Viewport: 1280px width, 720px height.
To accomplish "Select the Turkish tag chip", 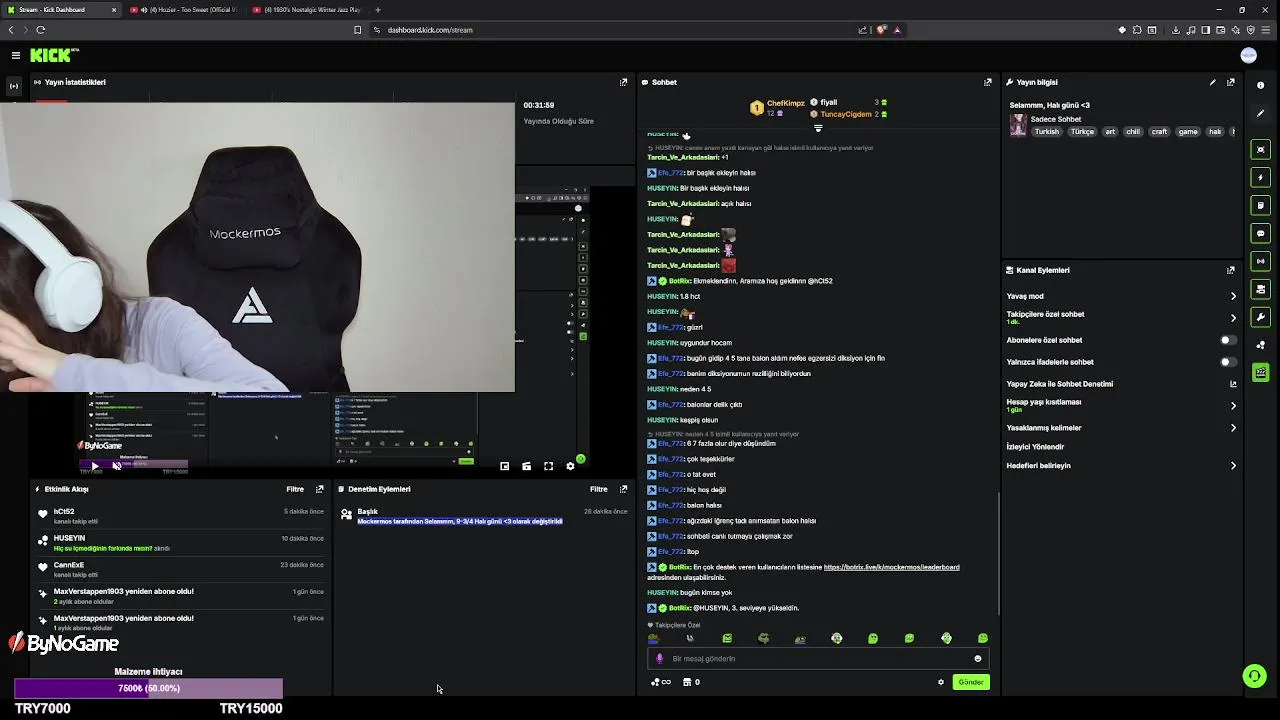I will click(1046, 132).
